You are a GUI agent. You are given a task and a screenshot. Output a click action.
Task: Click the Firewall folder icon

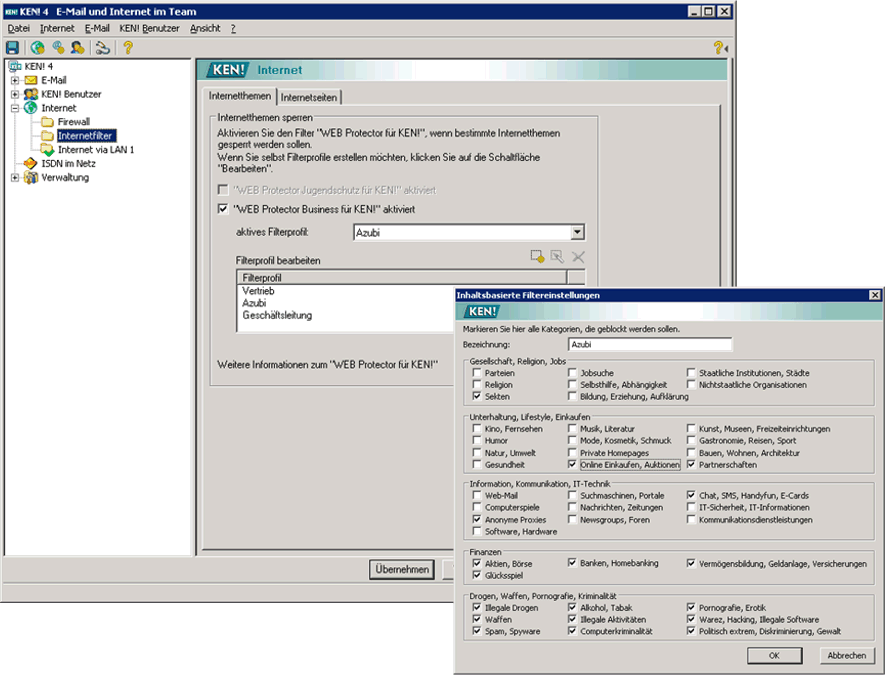pyautogui.click(x=47, y=122)
